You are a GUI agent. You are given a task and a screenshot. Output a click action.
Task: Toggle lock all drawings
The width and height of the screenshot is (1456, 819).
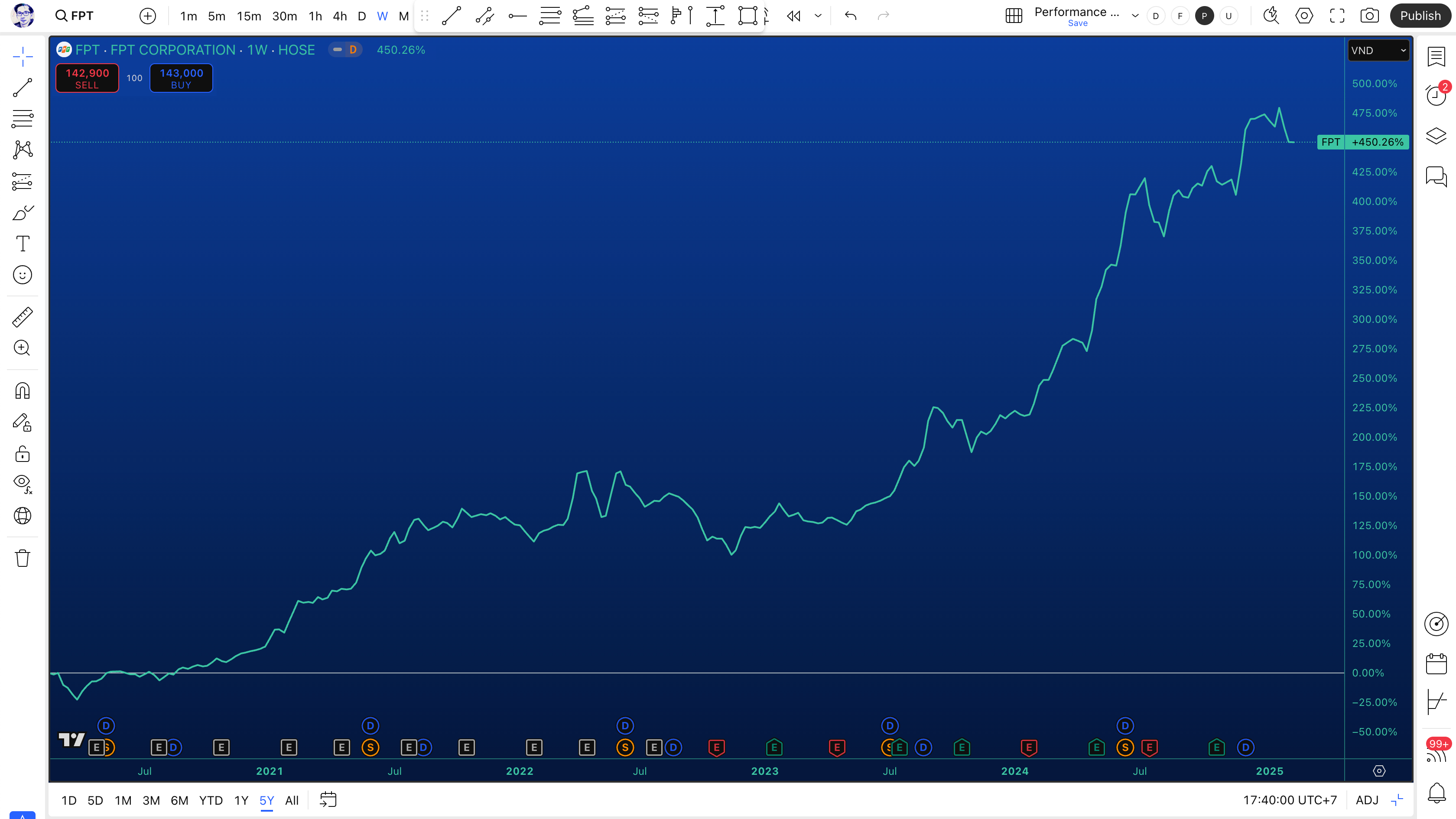[x=23, y=454]
